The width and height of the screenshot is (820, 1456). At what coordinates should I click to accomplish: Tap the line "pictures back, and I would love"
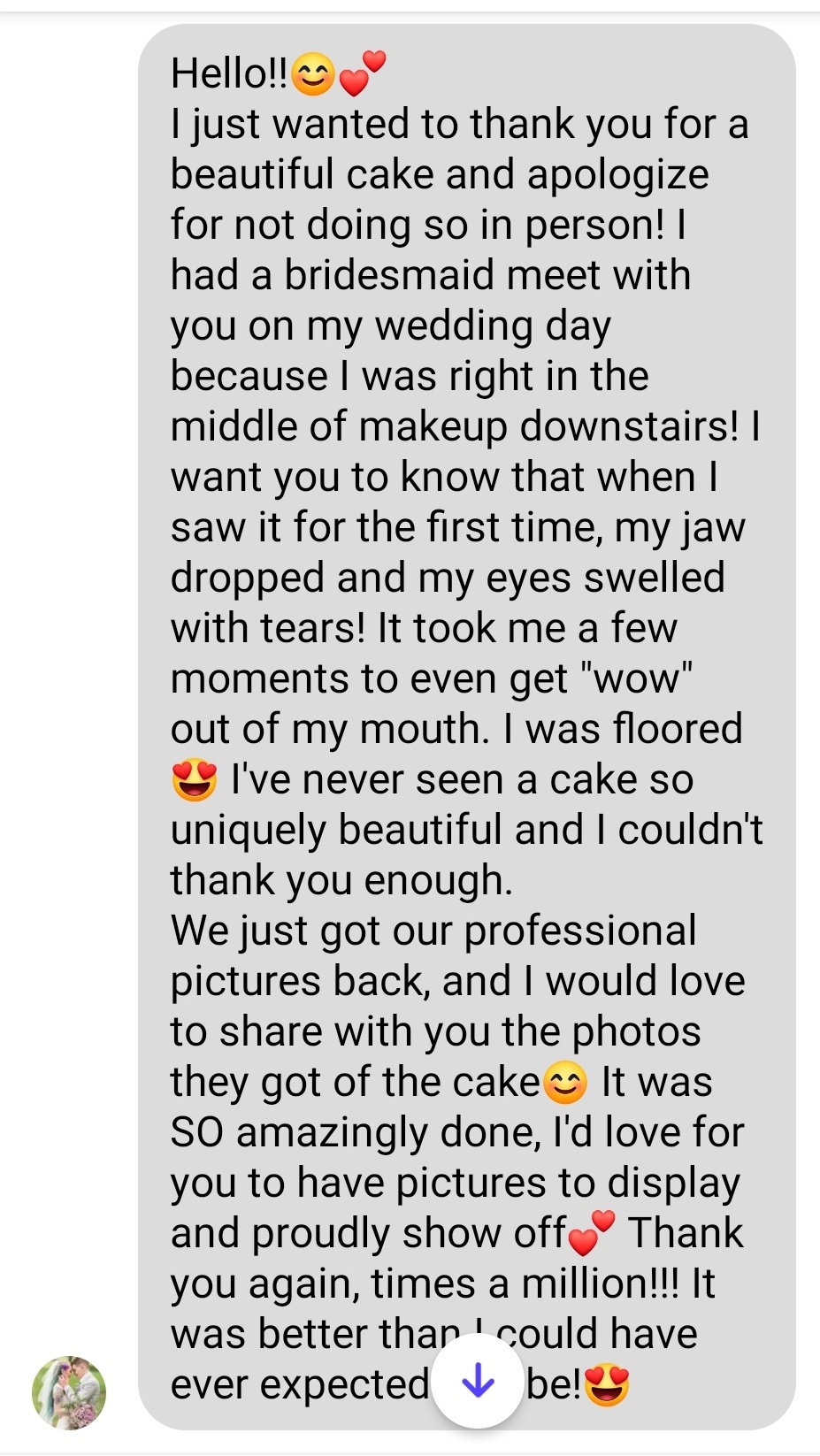click(458, 982)
